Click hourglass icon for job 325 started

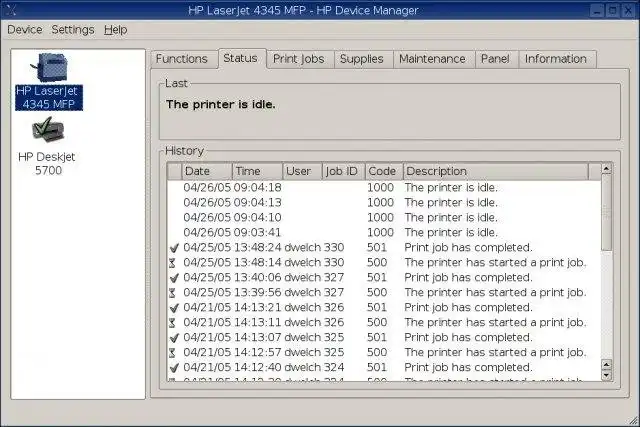[172, 353]
